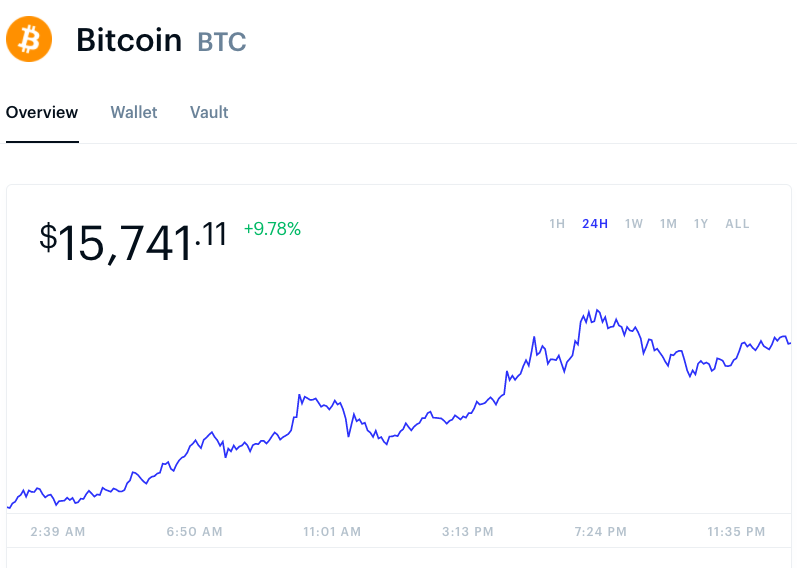The width and height of the screenshot is (797, 568).
Task: Select the Overview tab
Action: 42,112
